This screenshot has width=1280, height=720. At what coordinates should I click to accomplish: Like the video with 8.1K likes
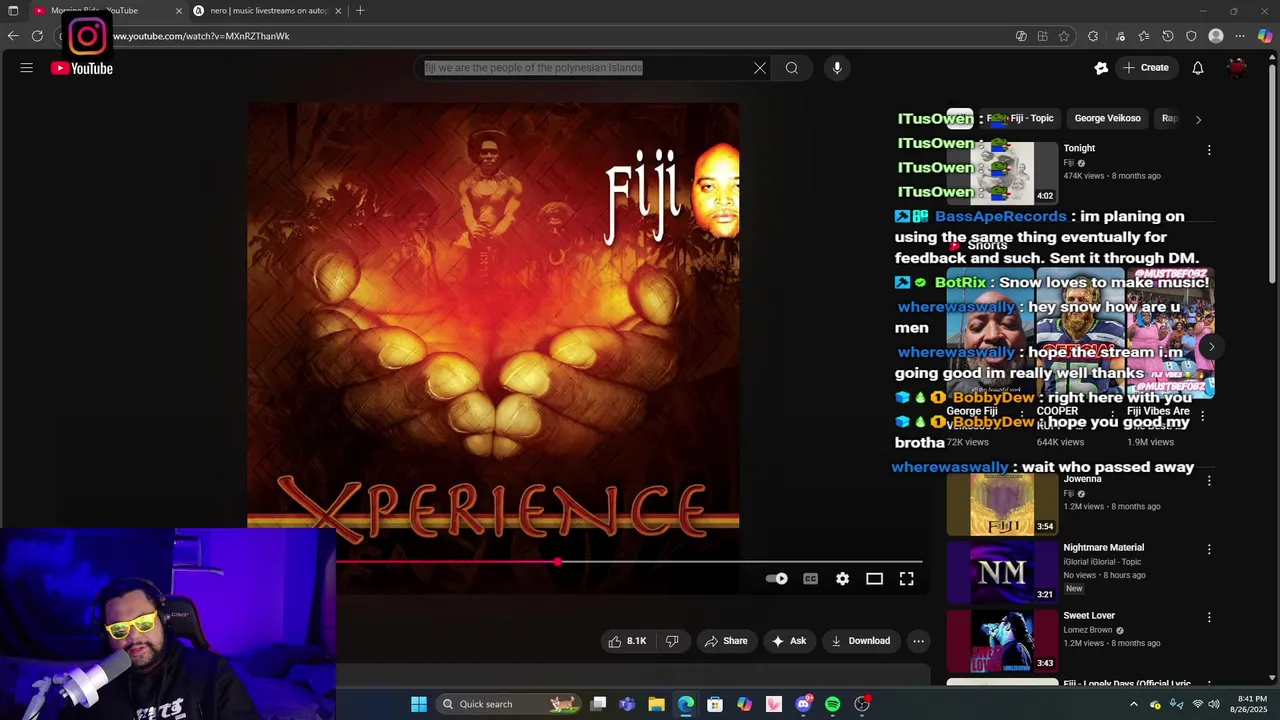pyautogui.click(x=627, y=641)
